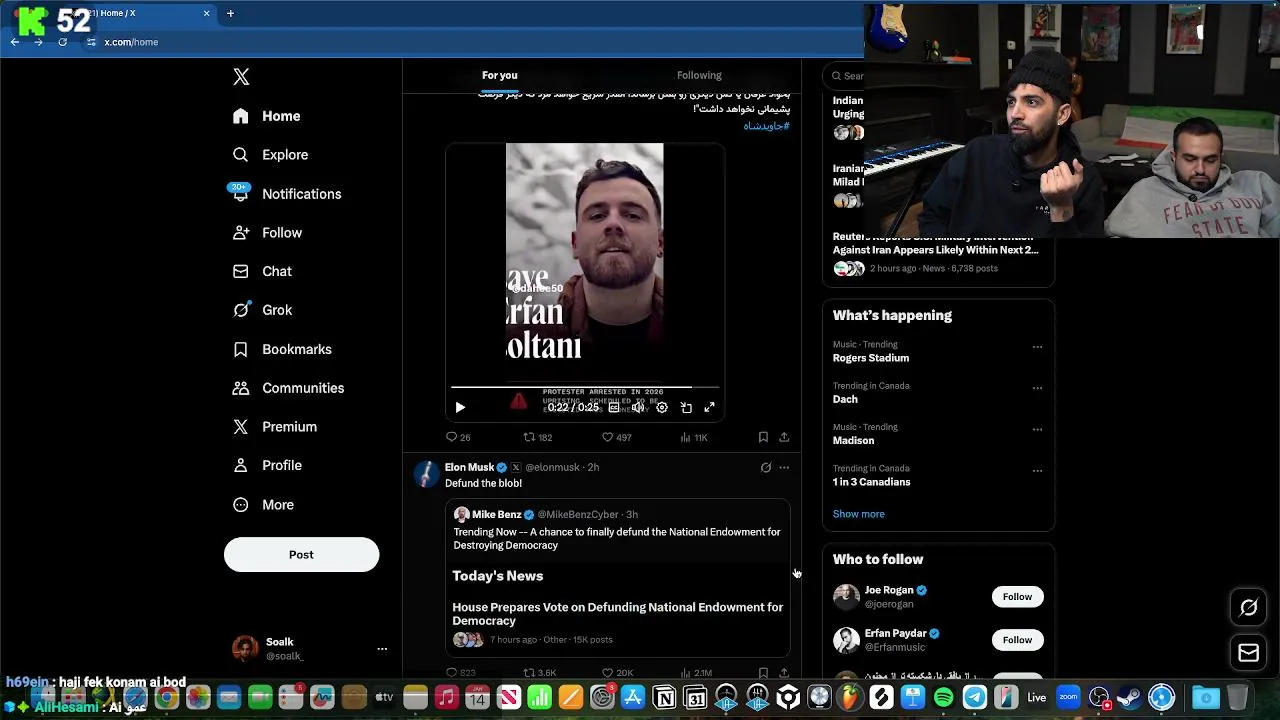Switch to the Following tab
The height and width of the screenshot is (720, 1280).
coord(699,75)
